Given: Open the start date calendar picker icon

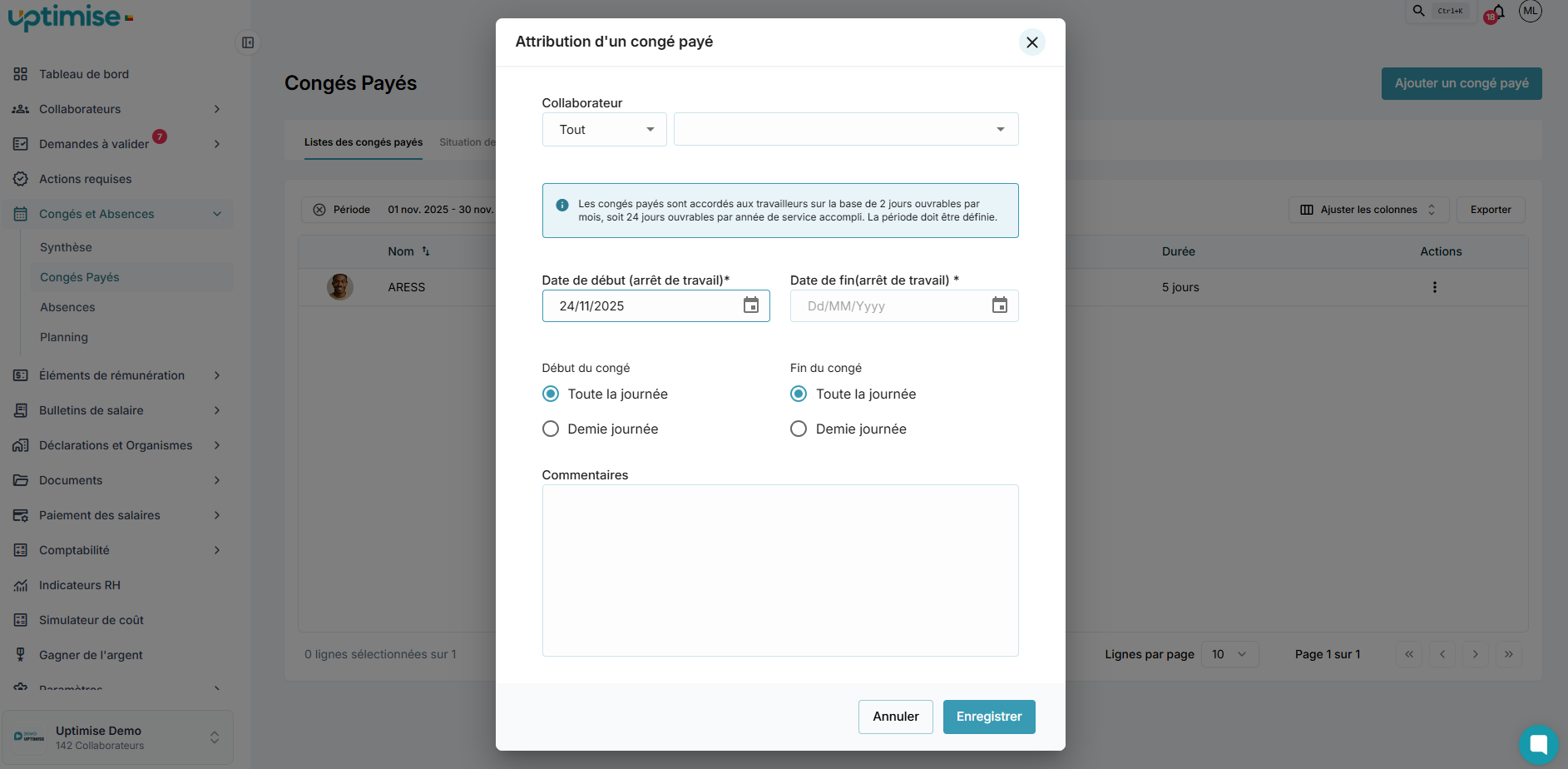Looking at the screenshot, I should [x=750, y=305].
